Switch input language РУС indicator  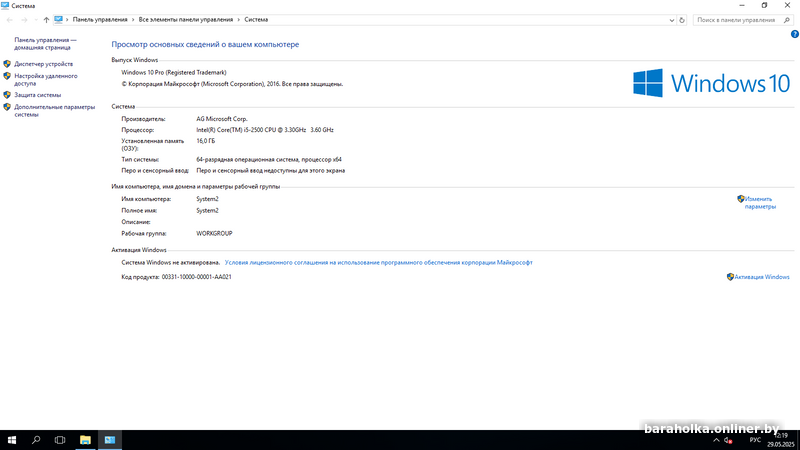click(755, 440)
